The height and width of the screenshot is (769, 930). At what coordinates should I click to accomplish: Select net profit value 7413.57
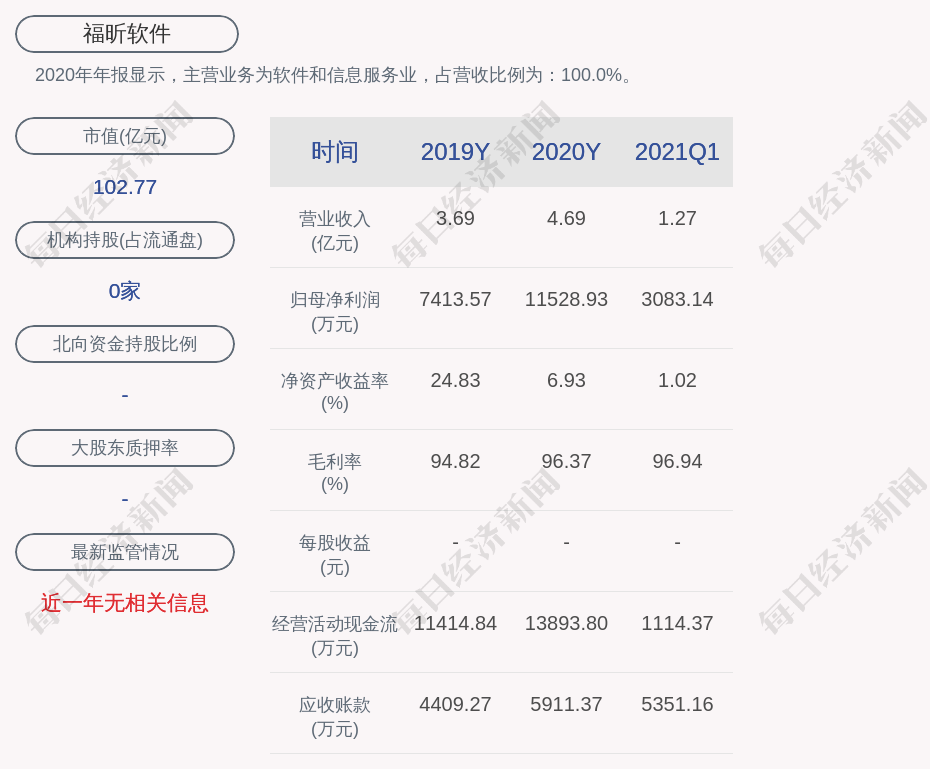coord(456,299)
